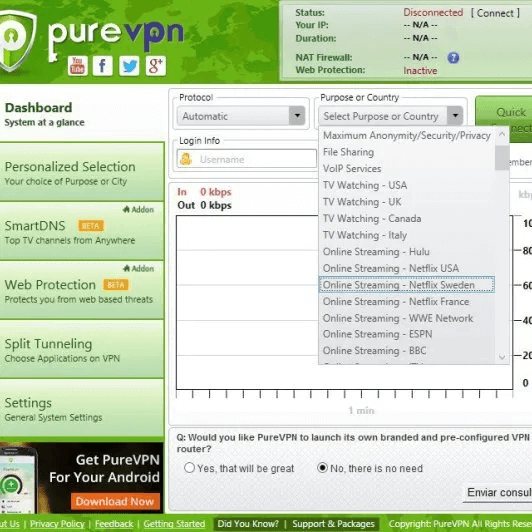Click the Out 0 kbps reading
This screenshot has width=532, height=532.
pyautogui.click(x=204, y=205)
